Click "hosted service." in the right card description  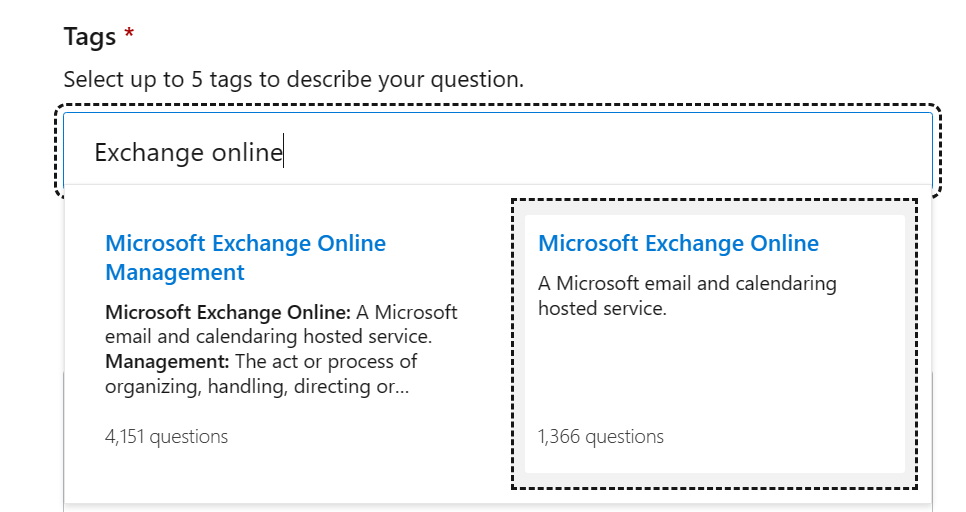coord(601,309)
